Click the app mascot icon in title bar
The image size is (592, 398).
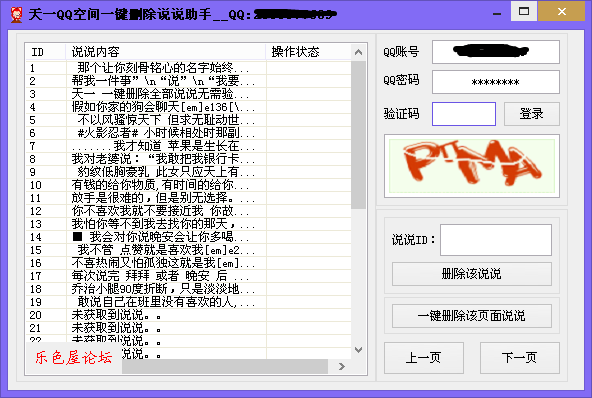pyautogui.click(x=16, y=14)
